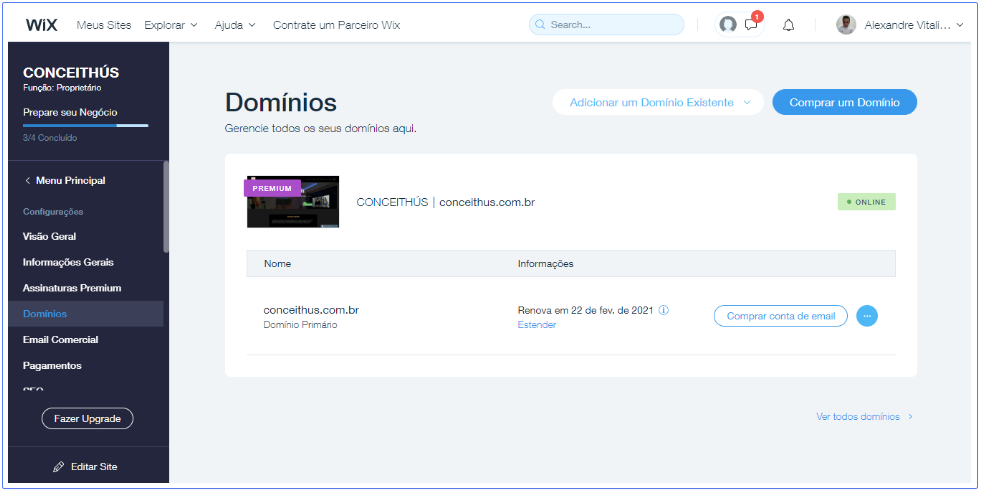Open the chat messages icon
This screenshot has height=494, width=981.
pyautogui.click(x=751, y=25)
